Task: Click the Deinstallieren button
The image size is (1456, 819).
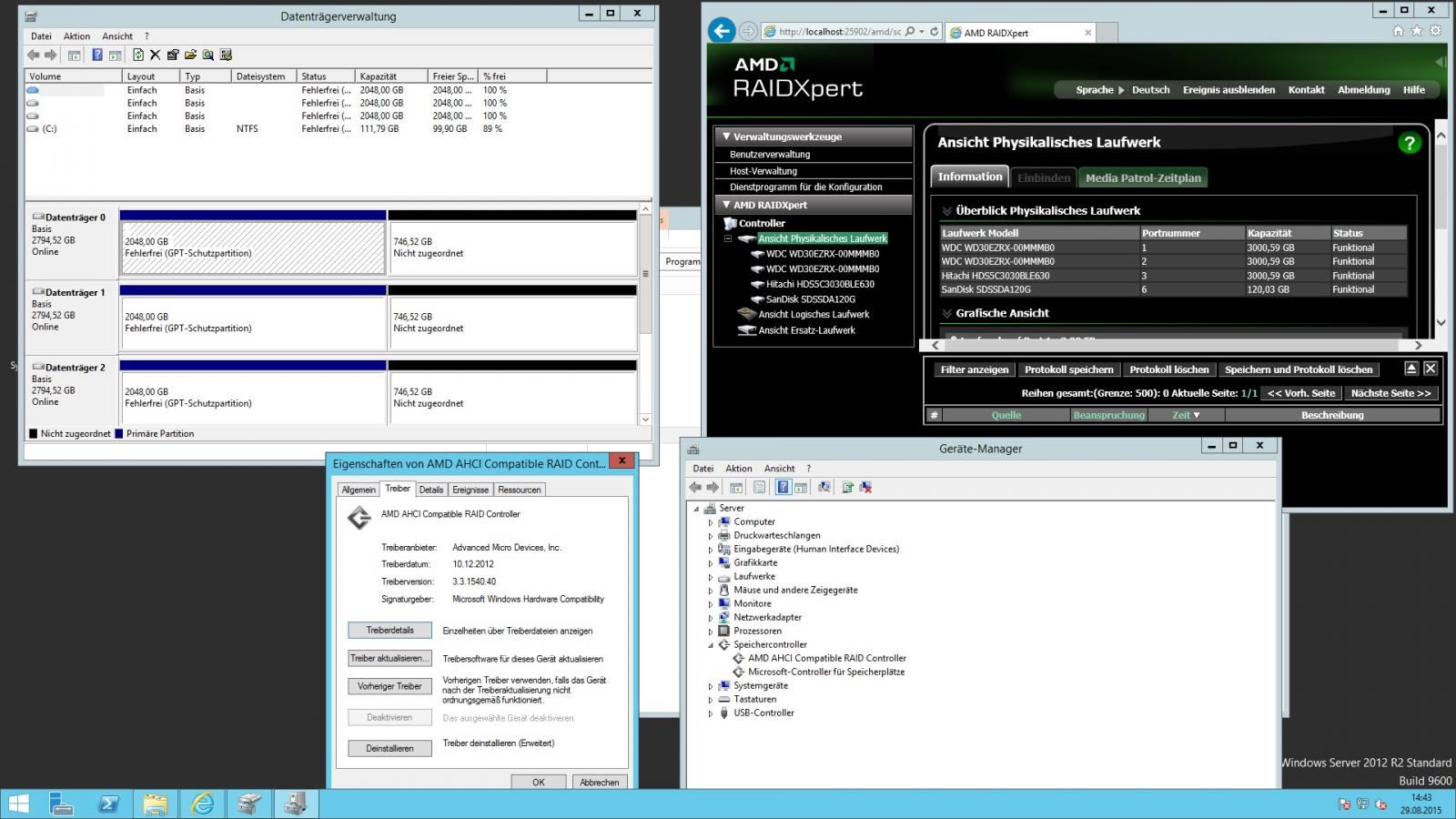Action: 389,748
